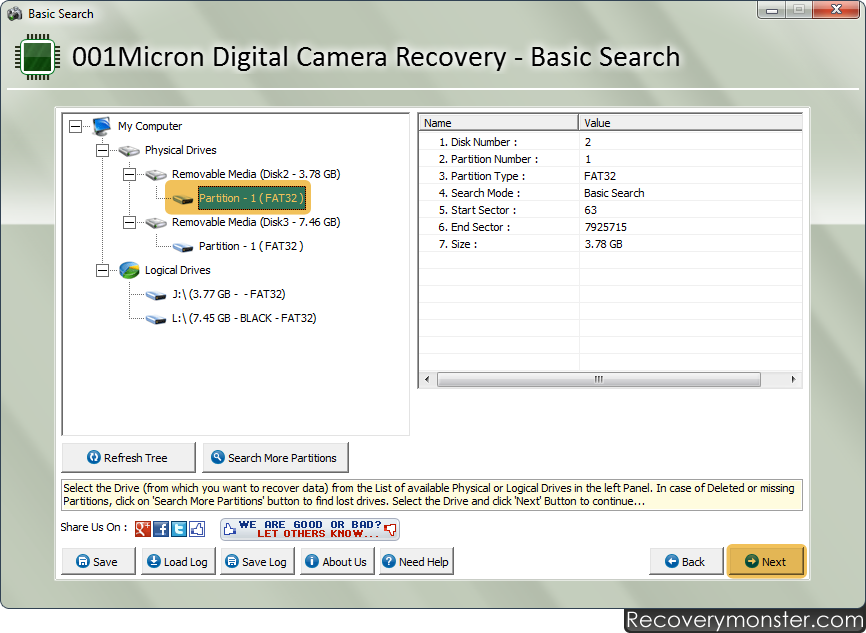Select Removable Media (Disk3 - 7.46 GB)
Viewport: 866px width, 633px height.
(x=256, y=222)
